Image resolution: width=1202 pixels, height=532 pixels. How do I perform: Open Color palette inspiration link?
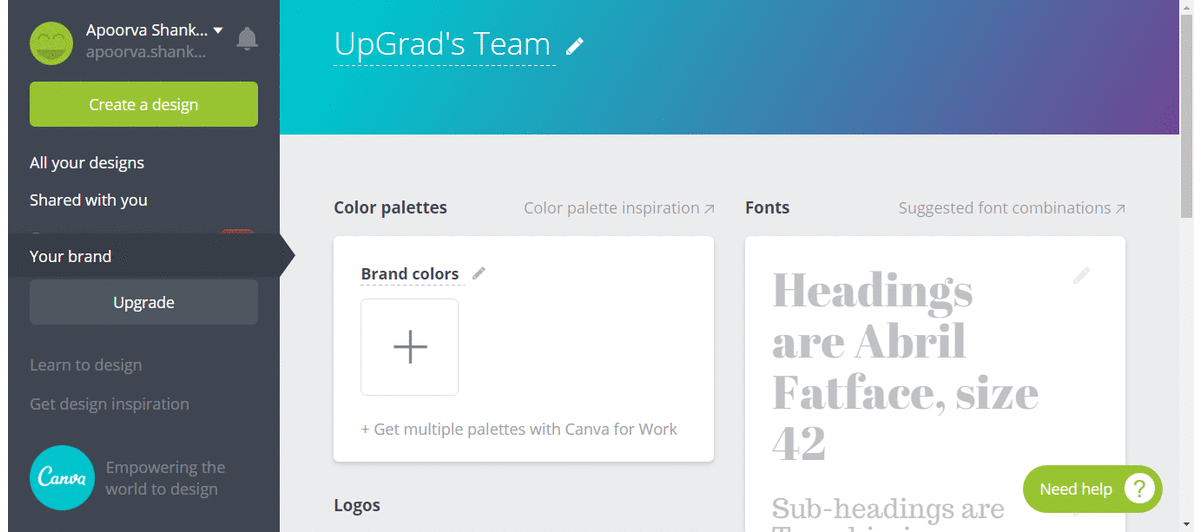point(619,208)
